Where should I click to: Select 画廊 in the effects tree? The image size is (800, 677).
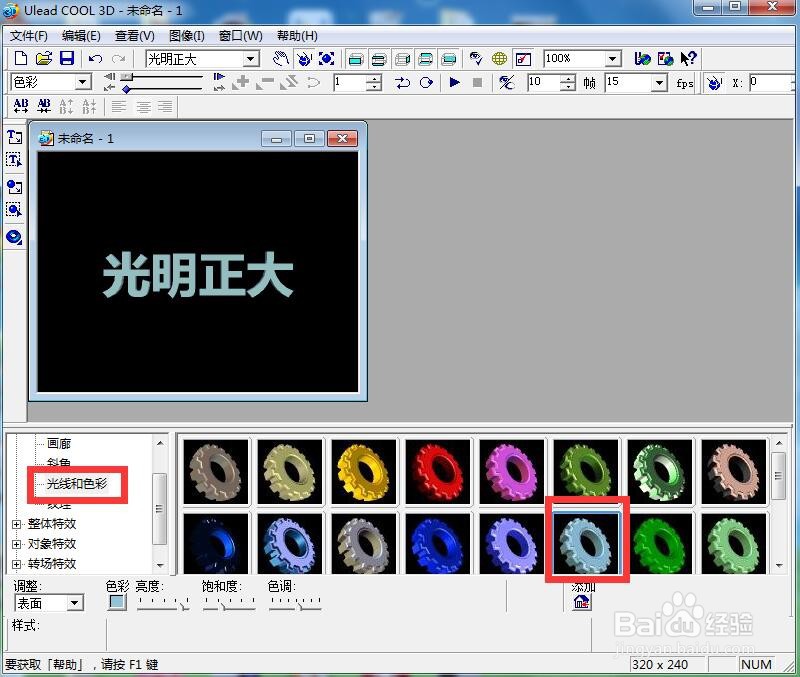(x=59, y=443)
